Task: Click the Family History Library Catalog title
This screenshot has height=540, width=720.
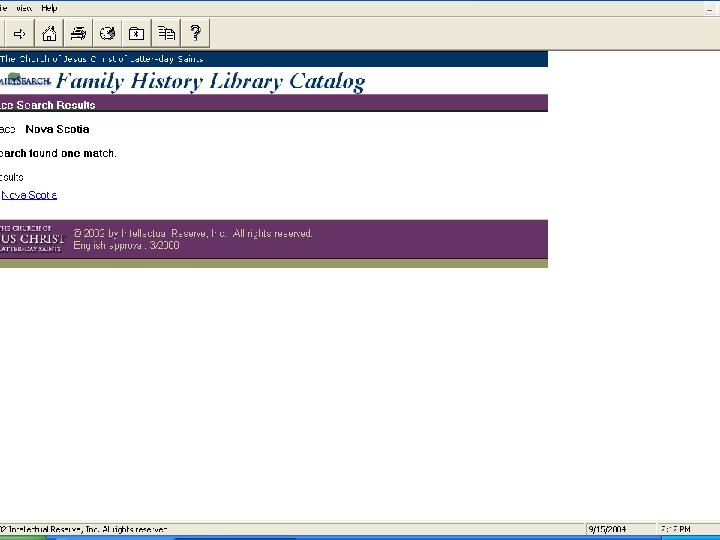Action: click(211, 81)
